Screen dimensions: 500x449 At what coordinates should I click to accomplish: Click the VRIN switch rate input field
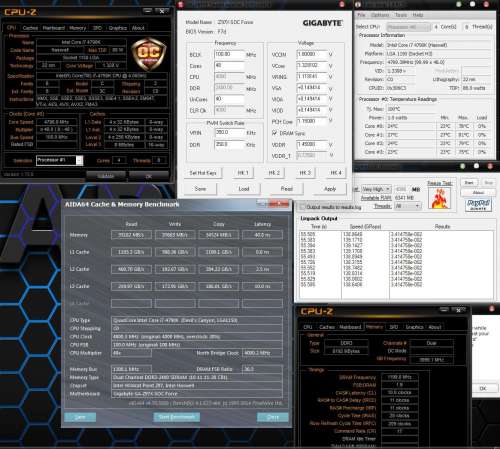coord(229,133)
